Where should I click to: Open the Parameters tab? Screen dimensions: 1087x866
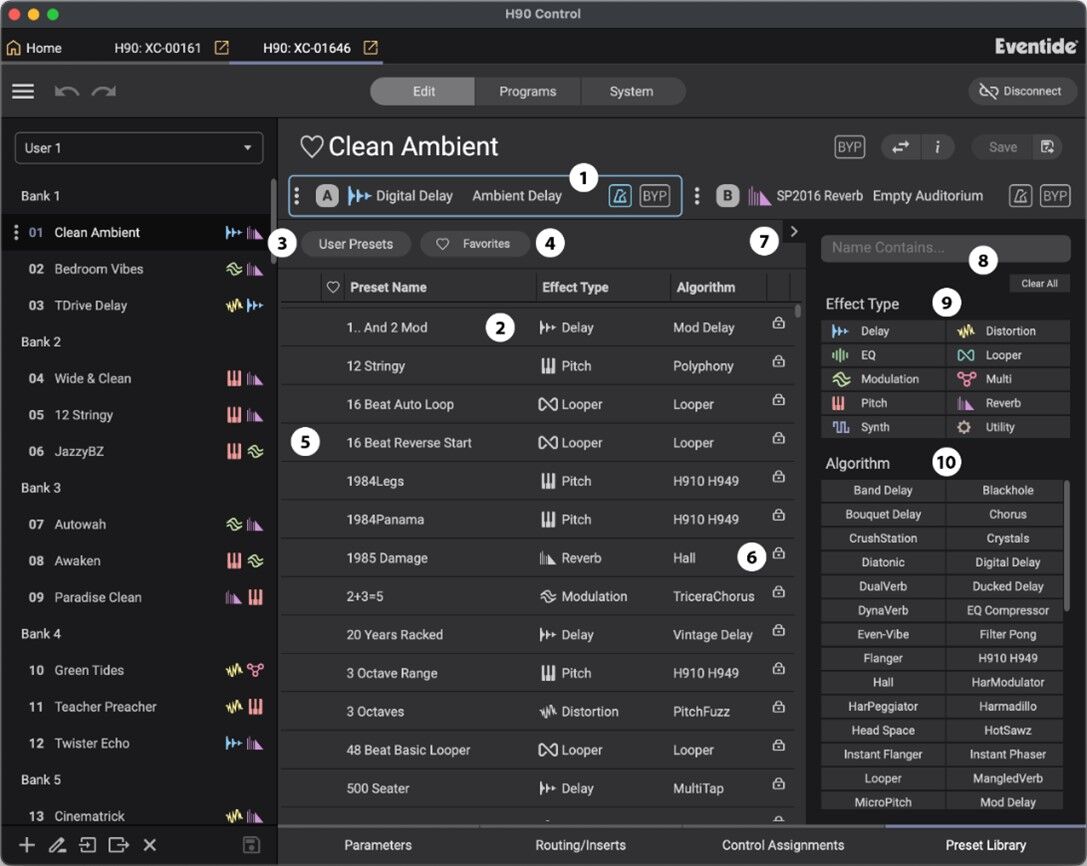pos(378,845)
